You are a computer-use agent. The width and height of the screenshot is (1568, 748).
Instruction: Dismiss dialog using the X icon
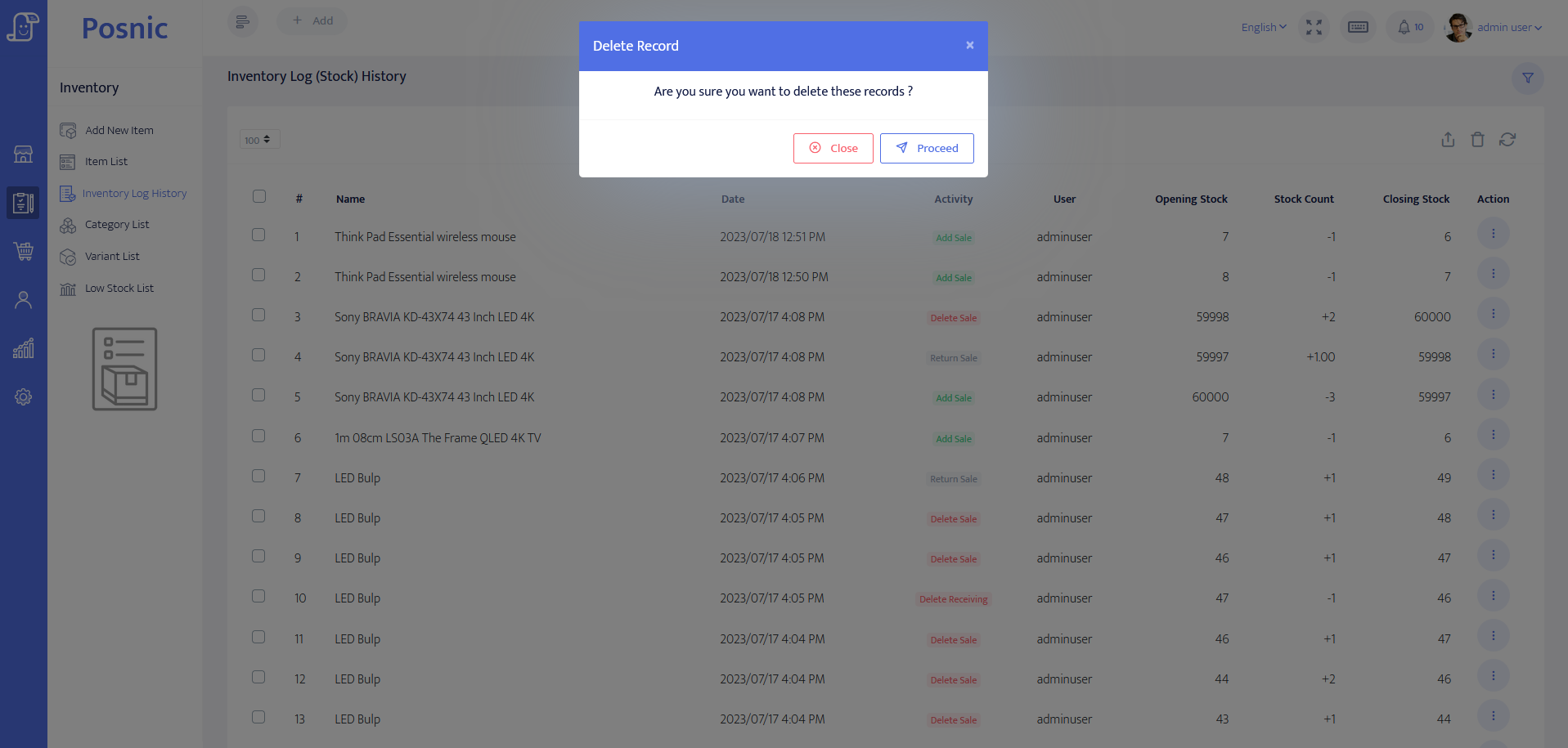(969, 46)
